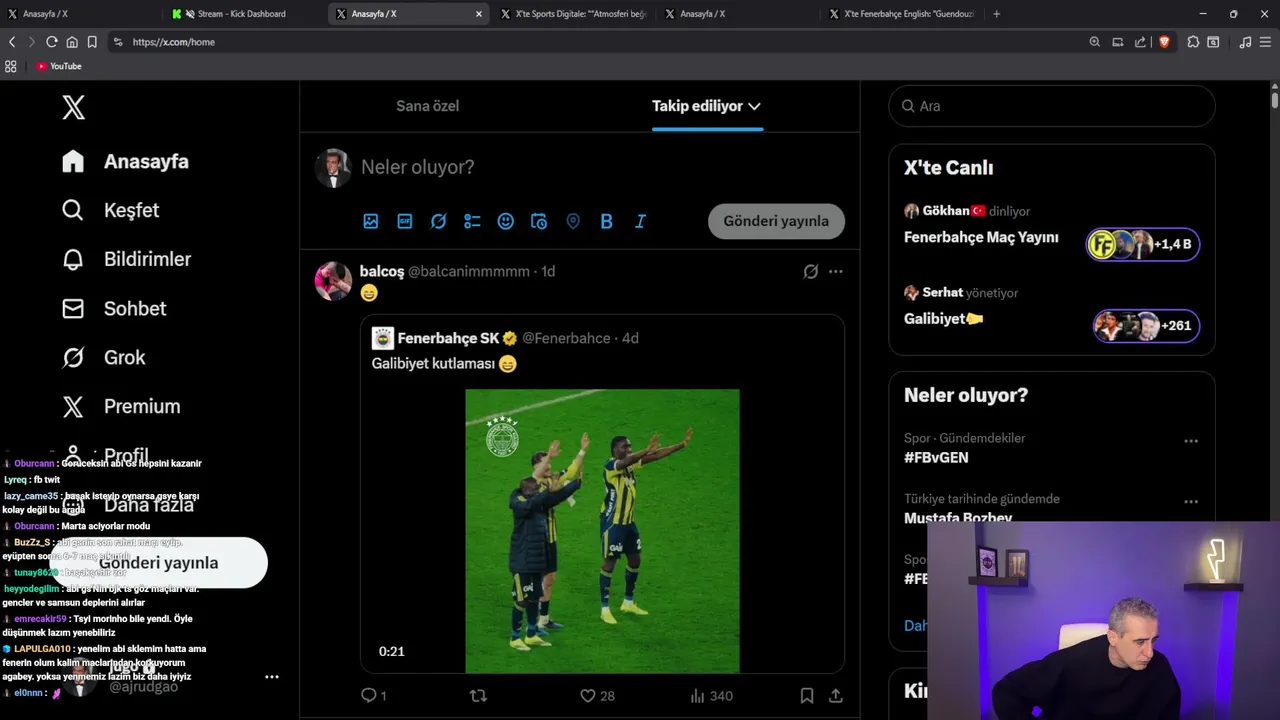Open the X logo home link
Viewport: 1280px width, 720px height.
coord(73,108)
